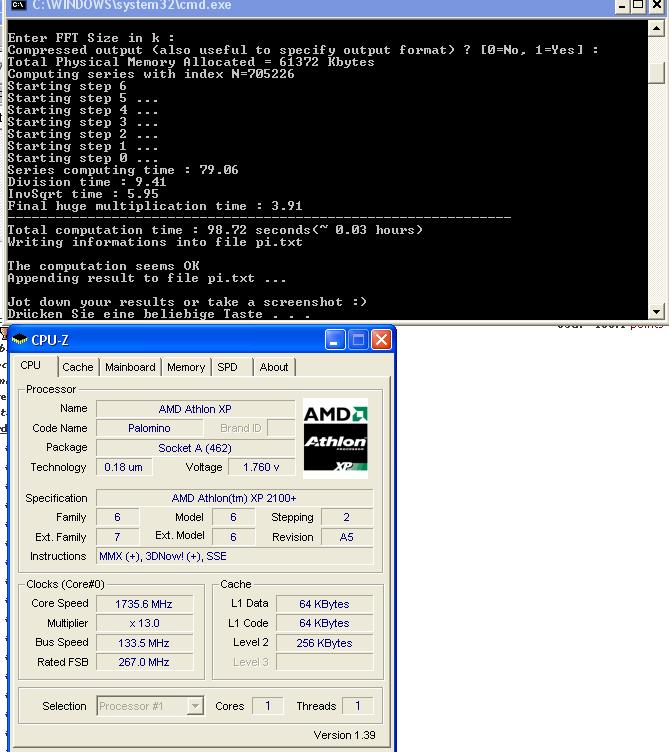Click the cmd window scroll down arrow

[x=656, y=311]
